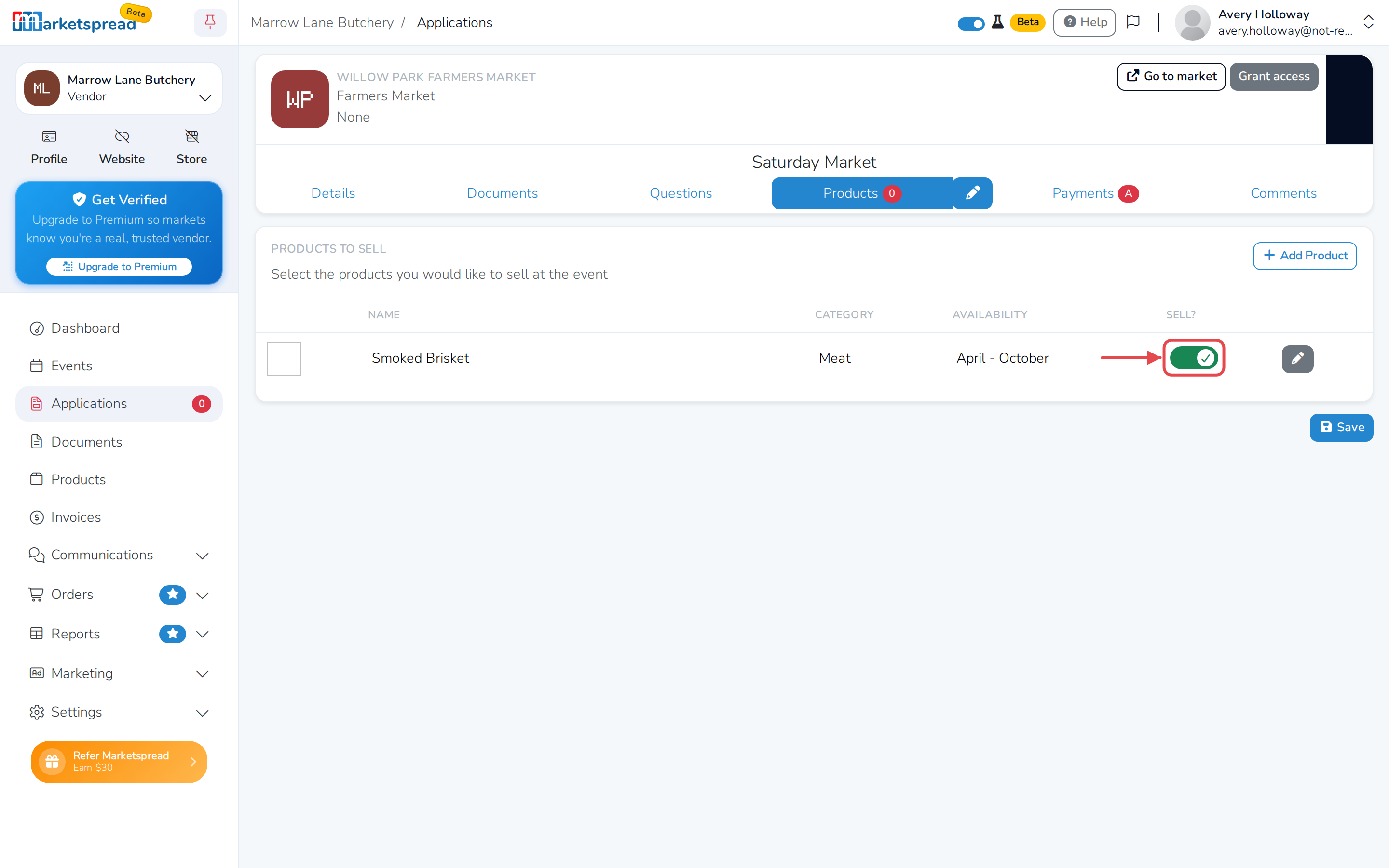Click the Save button

point(1341,427)
